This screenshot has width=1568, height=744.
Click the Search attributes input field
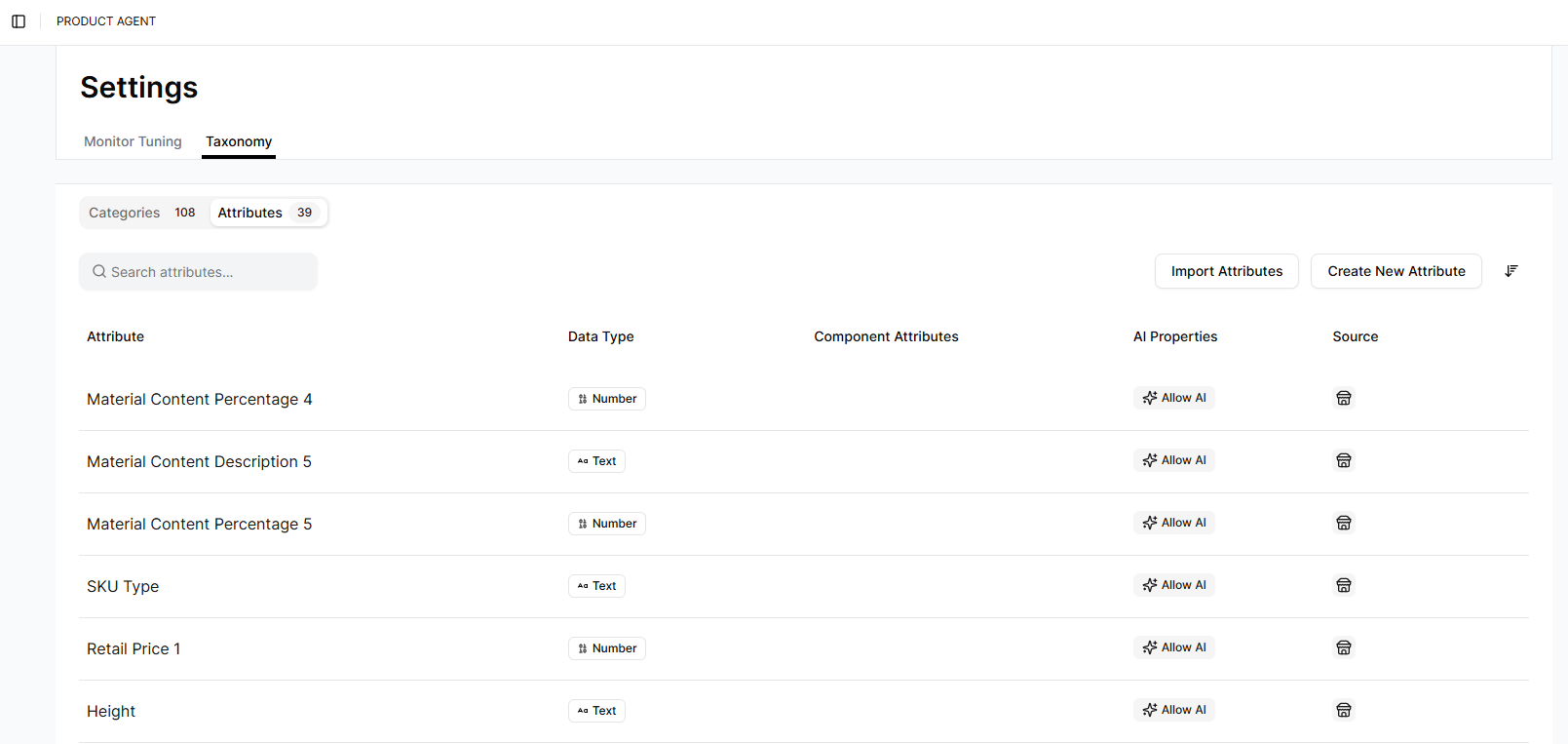click(x=199, y=272)
